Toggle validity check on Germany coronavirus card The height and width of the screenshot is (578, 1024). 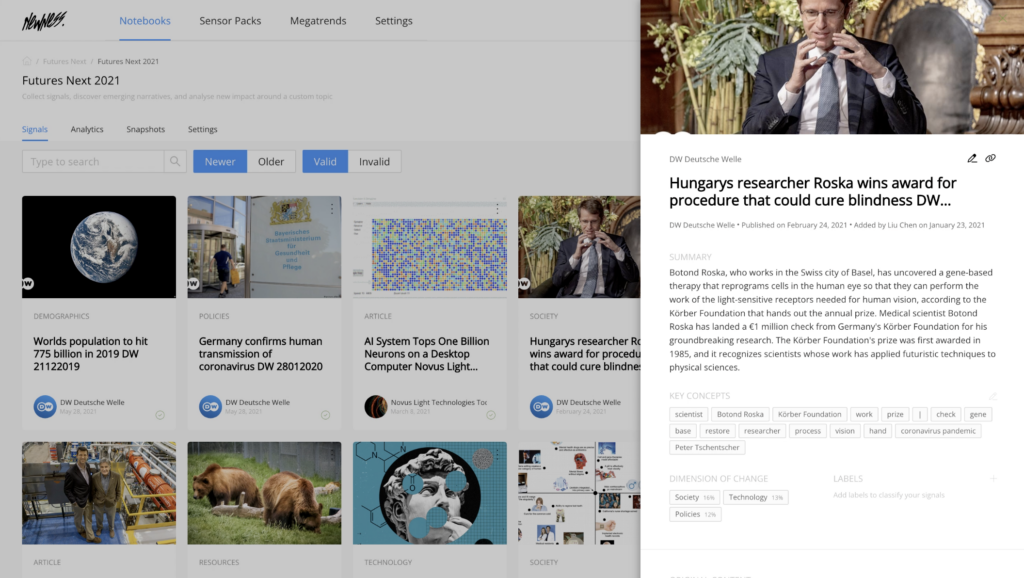point(325,415)
